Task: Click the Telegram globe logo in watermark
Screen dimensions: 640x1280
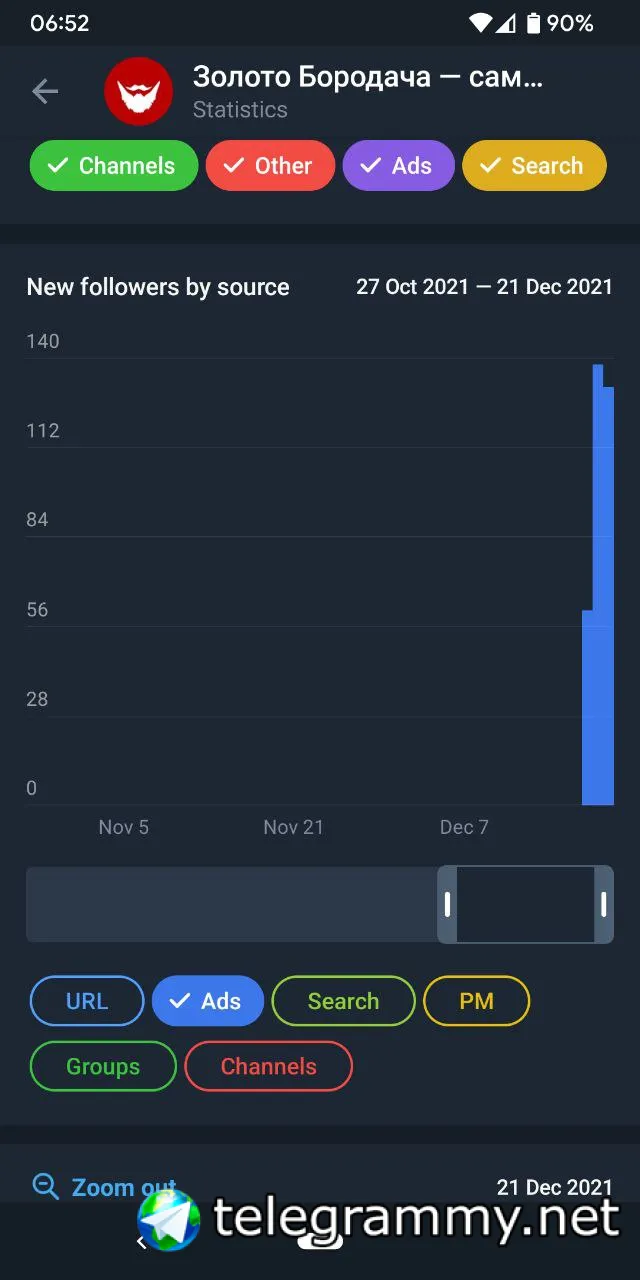Action: coord(168,1220)
